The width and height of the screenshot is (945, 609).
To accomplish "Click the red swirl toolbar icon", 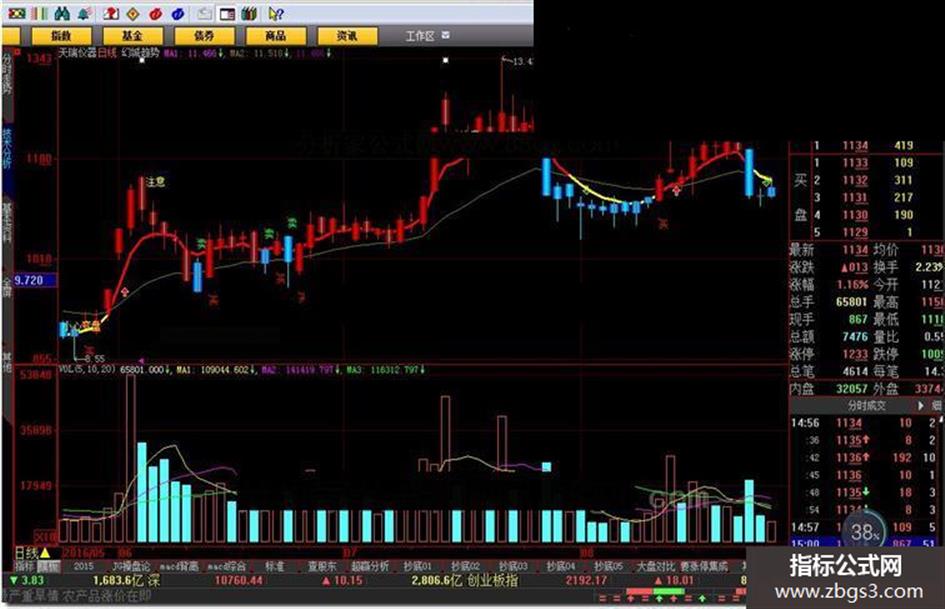I will click(155, 13).
